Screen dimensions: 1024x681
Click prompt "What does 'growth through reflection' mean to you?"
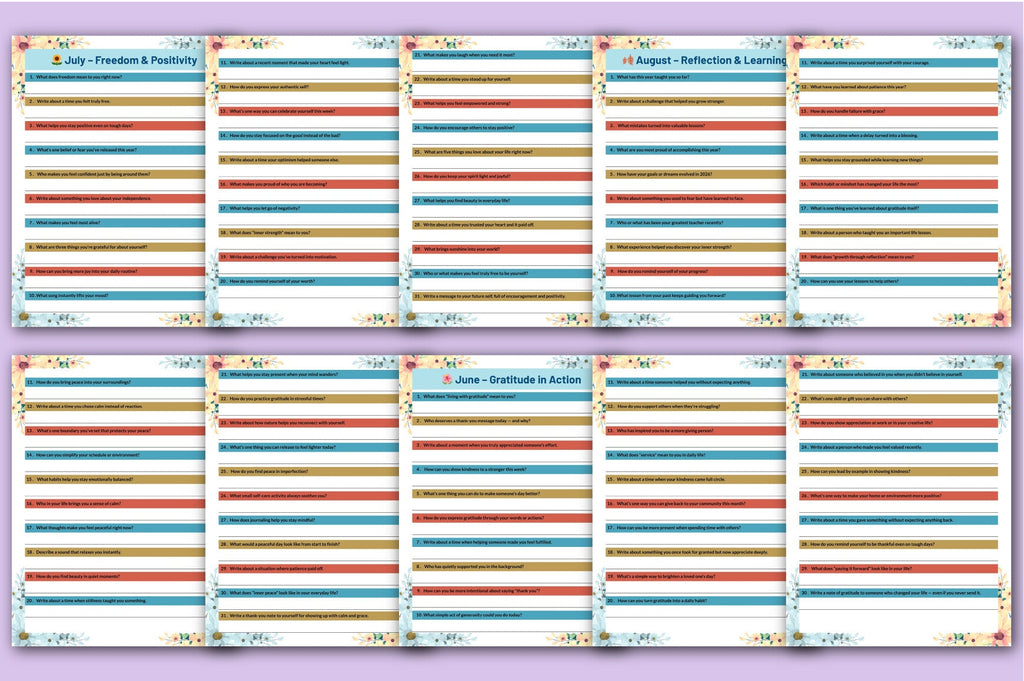coord(899,257)
